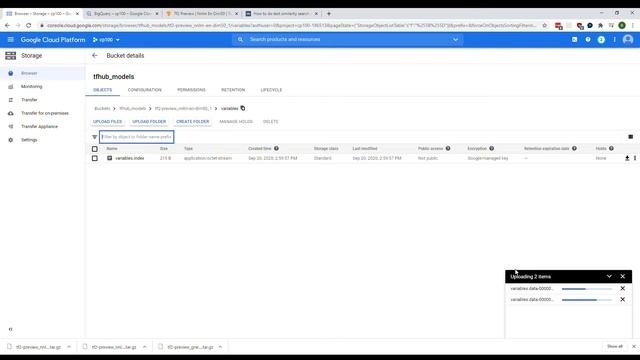The image size is (640, 360).
Task: Click second upload progress bar
Action: pos(587,300)
